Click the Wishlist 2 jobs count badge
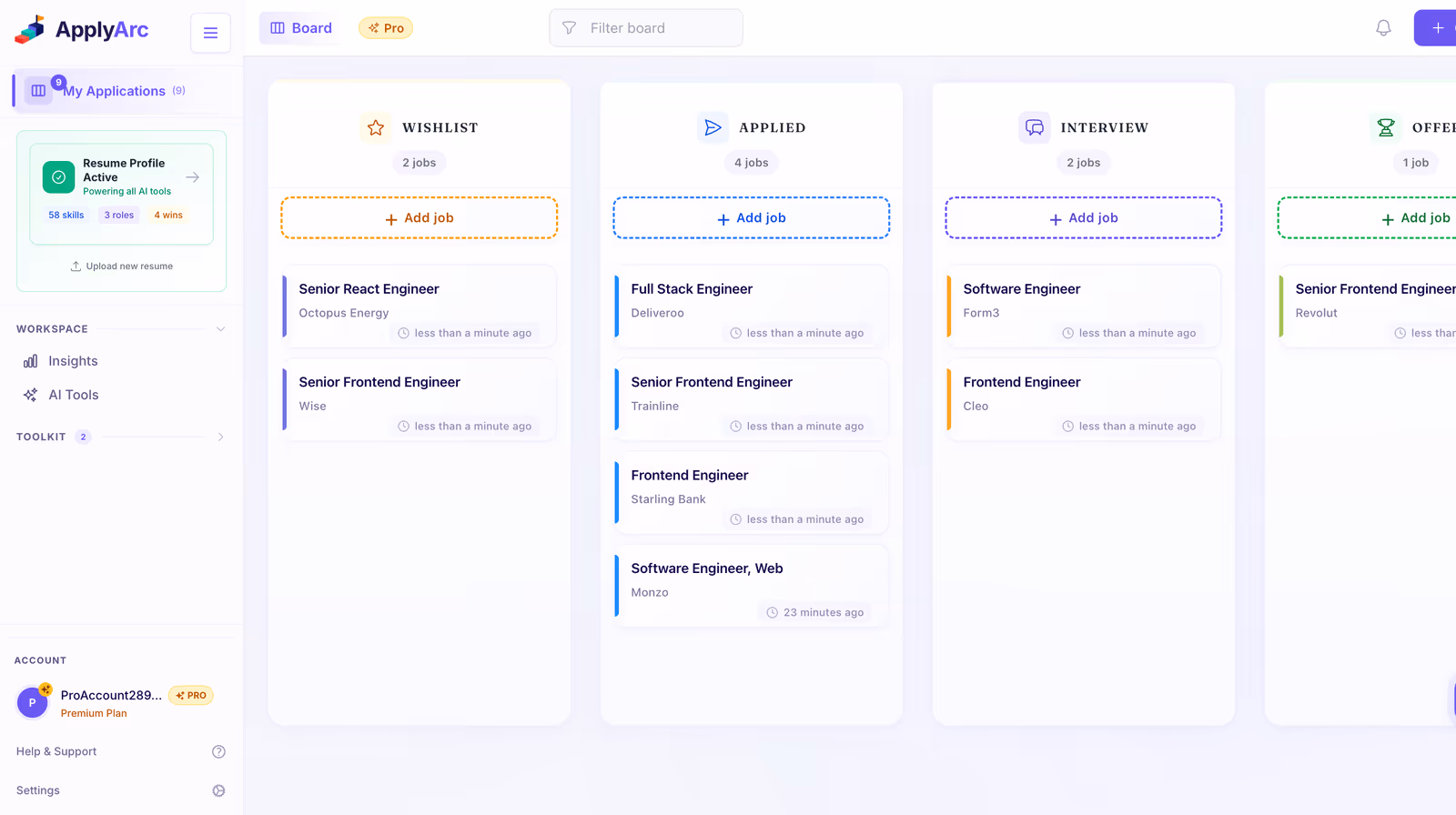Viewport: 1456px width, 815px height. (420, 163)
